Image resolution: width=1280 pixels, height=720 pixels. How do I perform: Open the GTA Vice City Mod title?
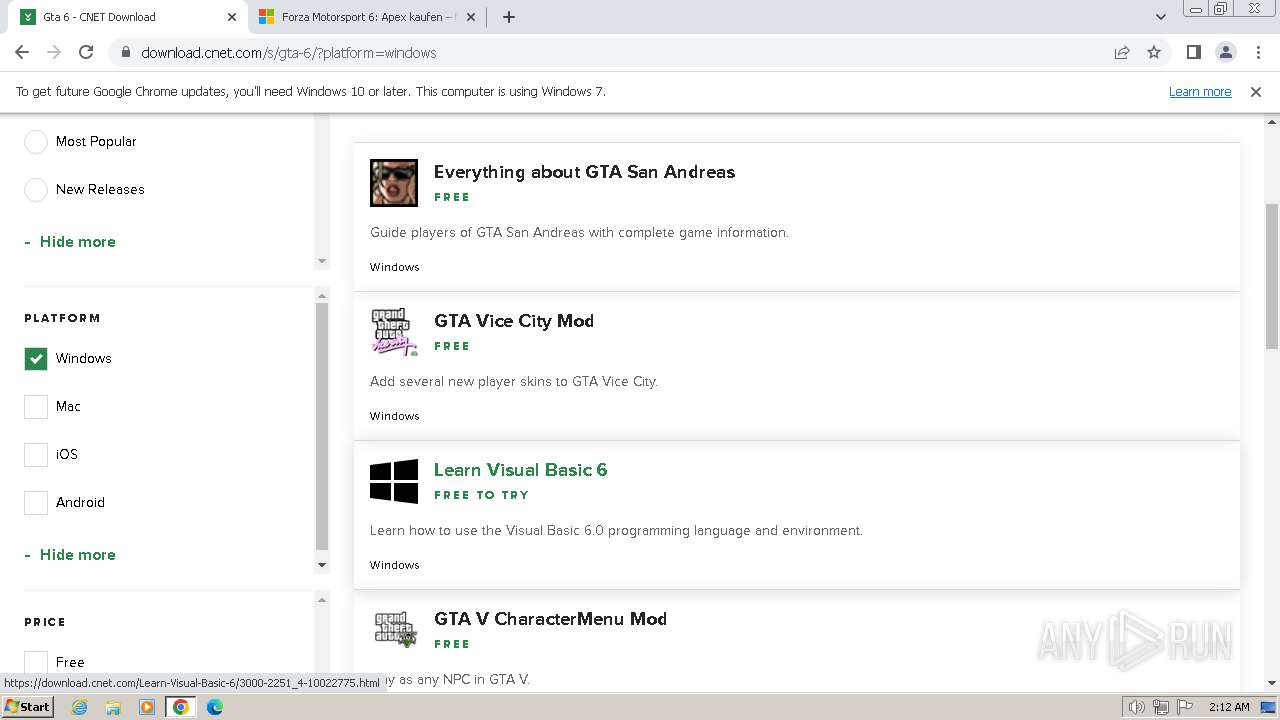pyautogui.click(x=514, y=321)
